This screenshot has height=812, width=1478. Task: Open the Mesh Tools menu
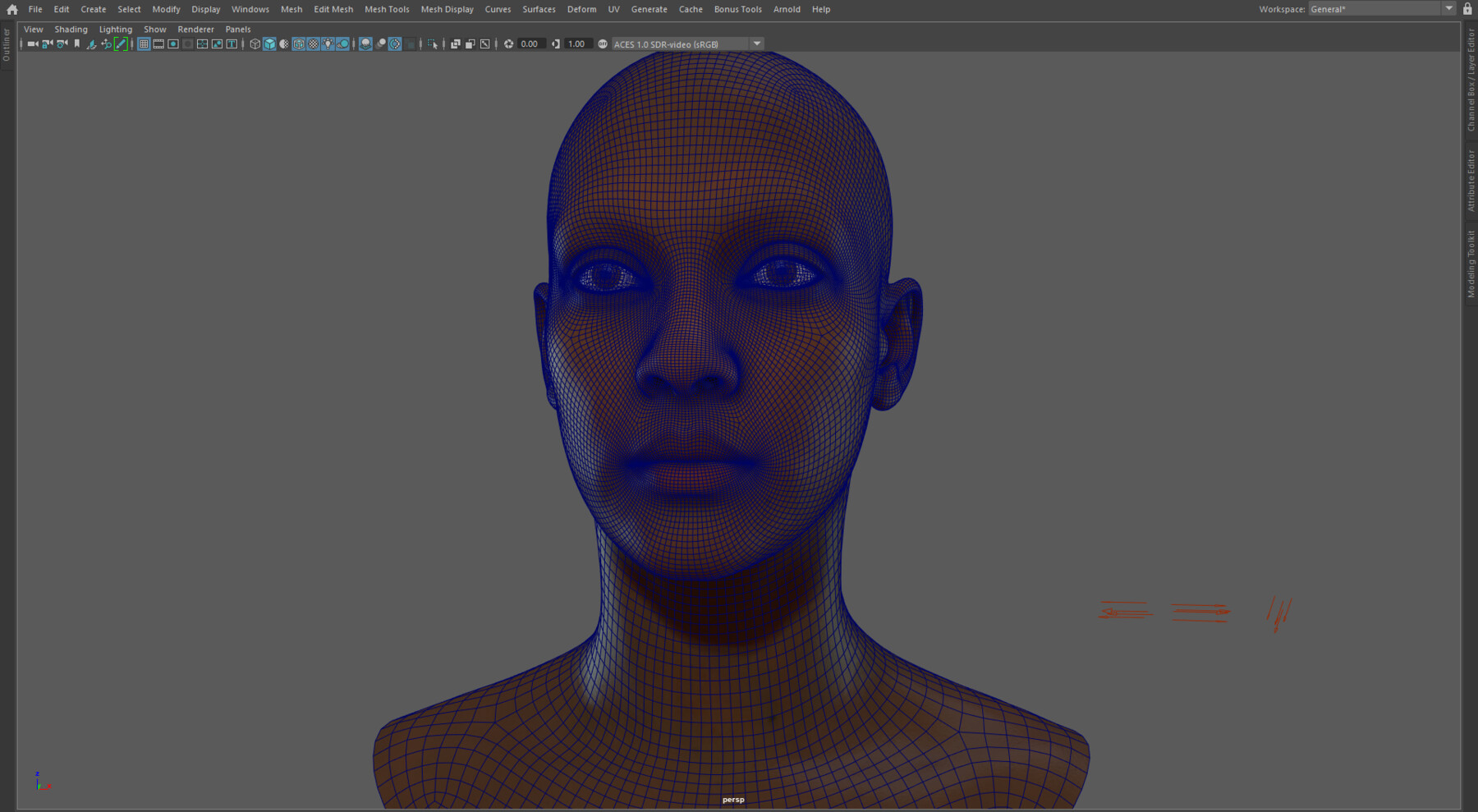click(387, 9)
